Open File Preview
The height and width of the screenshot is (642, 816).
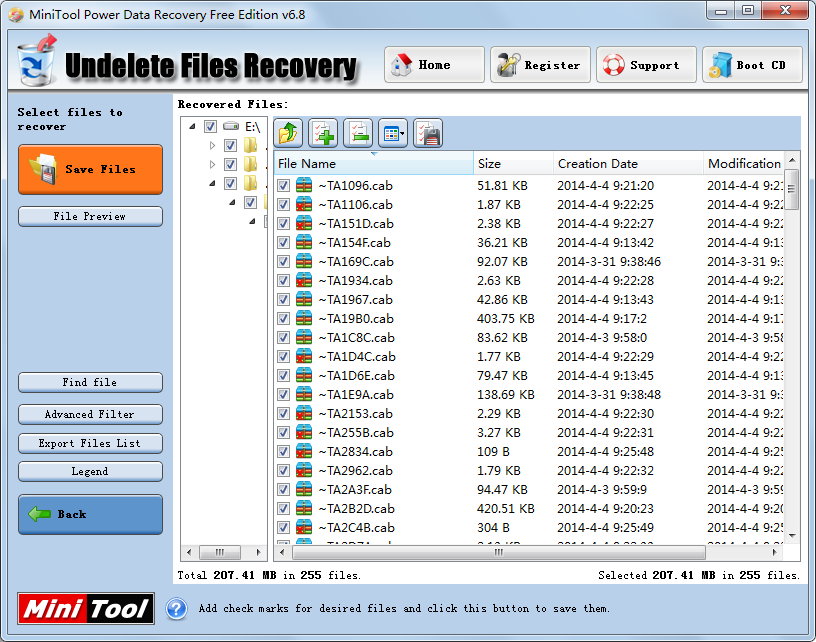click(x=91, y=216)
